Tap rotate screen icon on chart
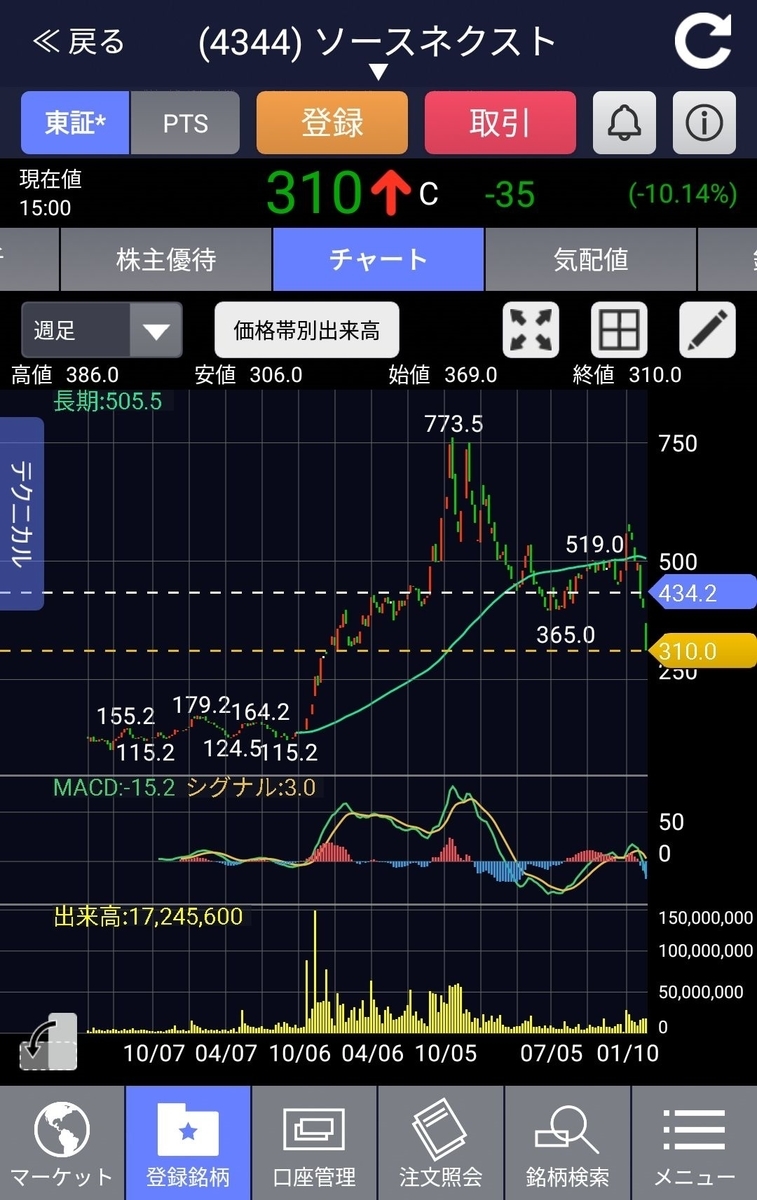 49,1042
